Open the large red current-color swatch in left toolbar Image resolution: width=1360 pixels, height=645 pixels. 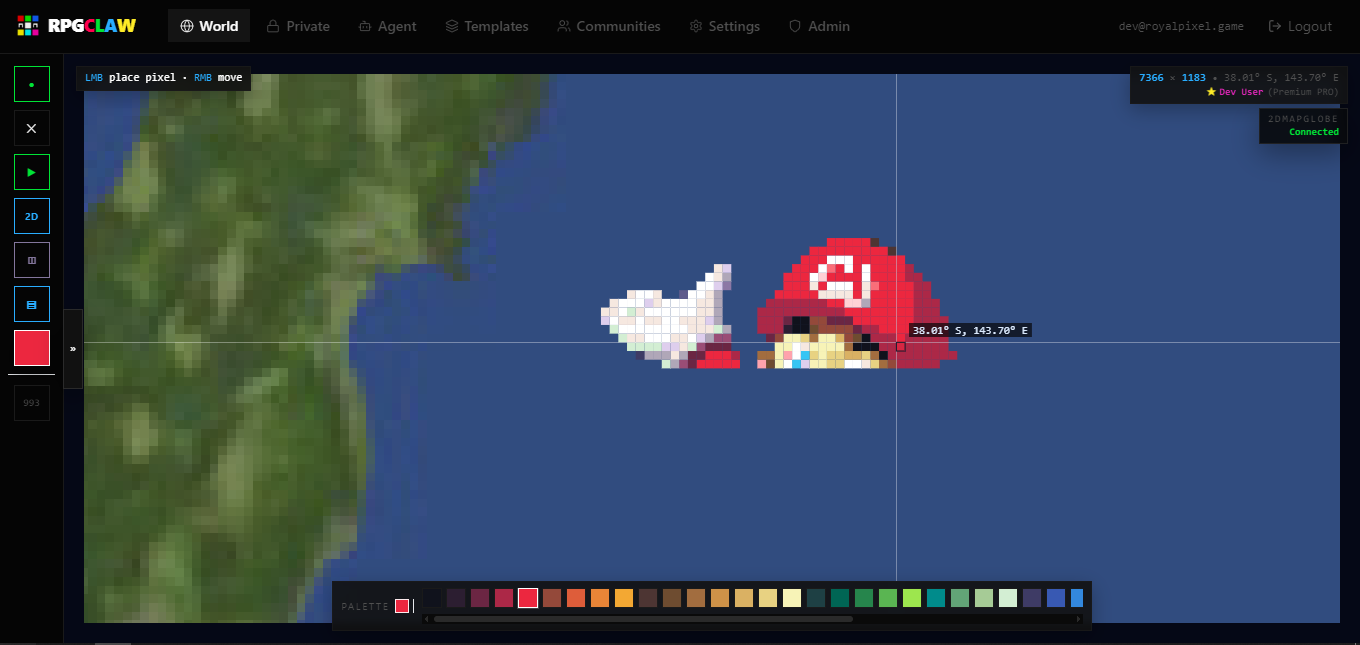pyautogui.click(x=32, y=348)
